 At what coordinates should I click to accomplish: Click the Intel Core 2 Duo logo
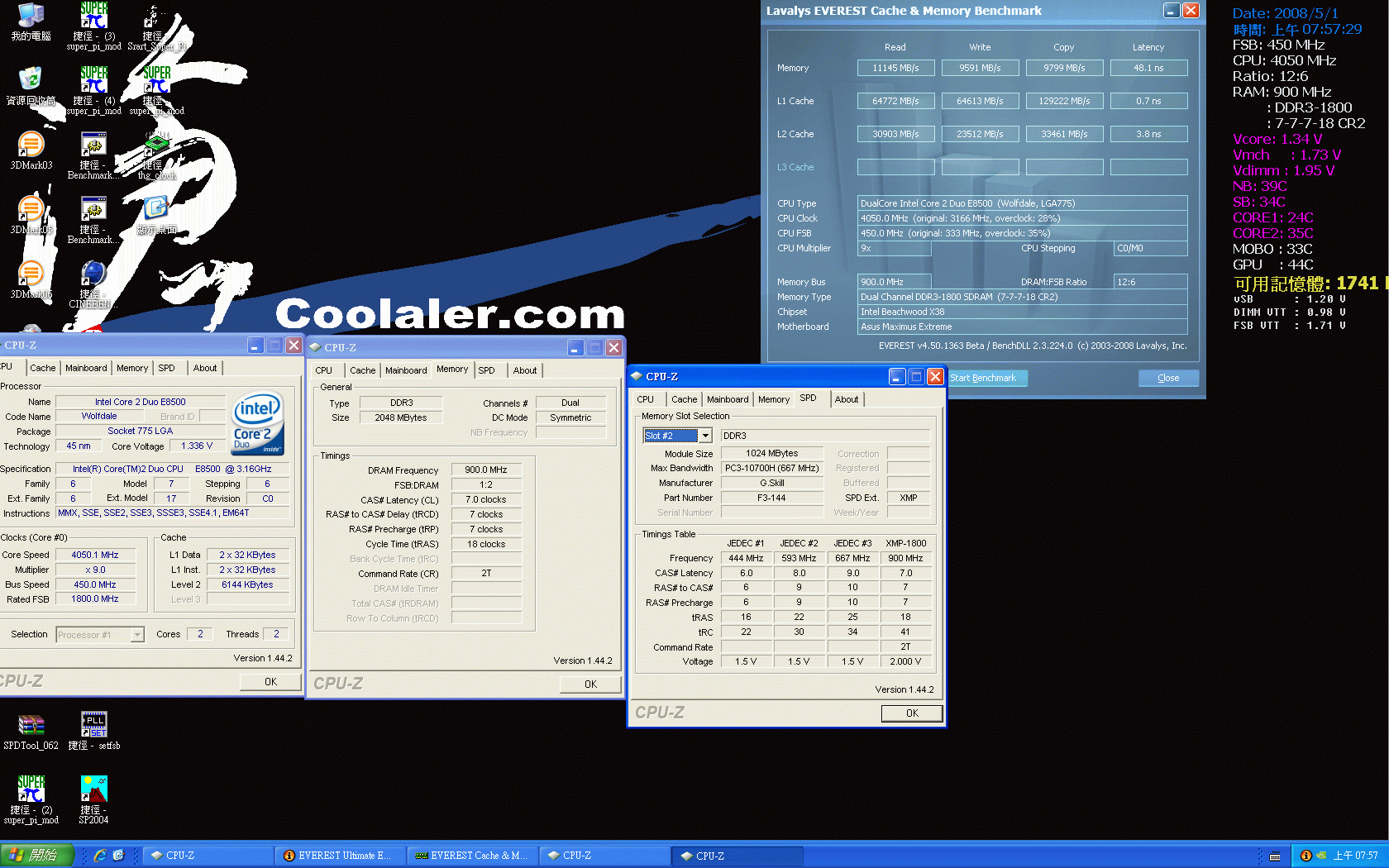(258, 423)
